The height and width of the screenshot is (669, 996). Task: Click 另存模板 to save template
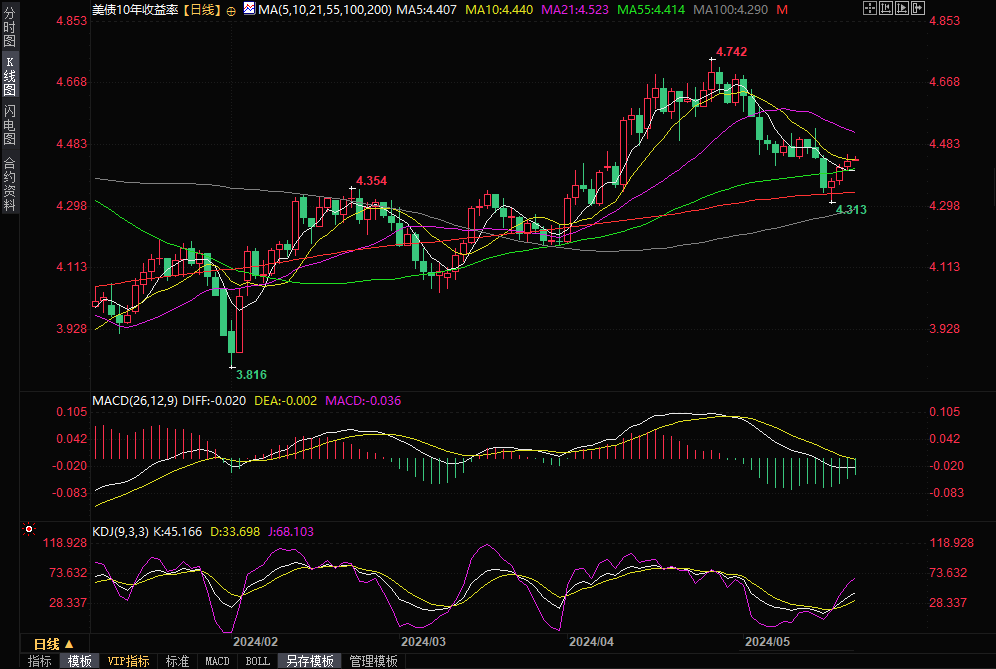coord(310,661)
